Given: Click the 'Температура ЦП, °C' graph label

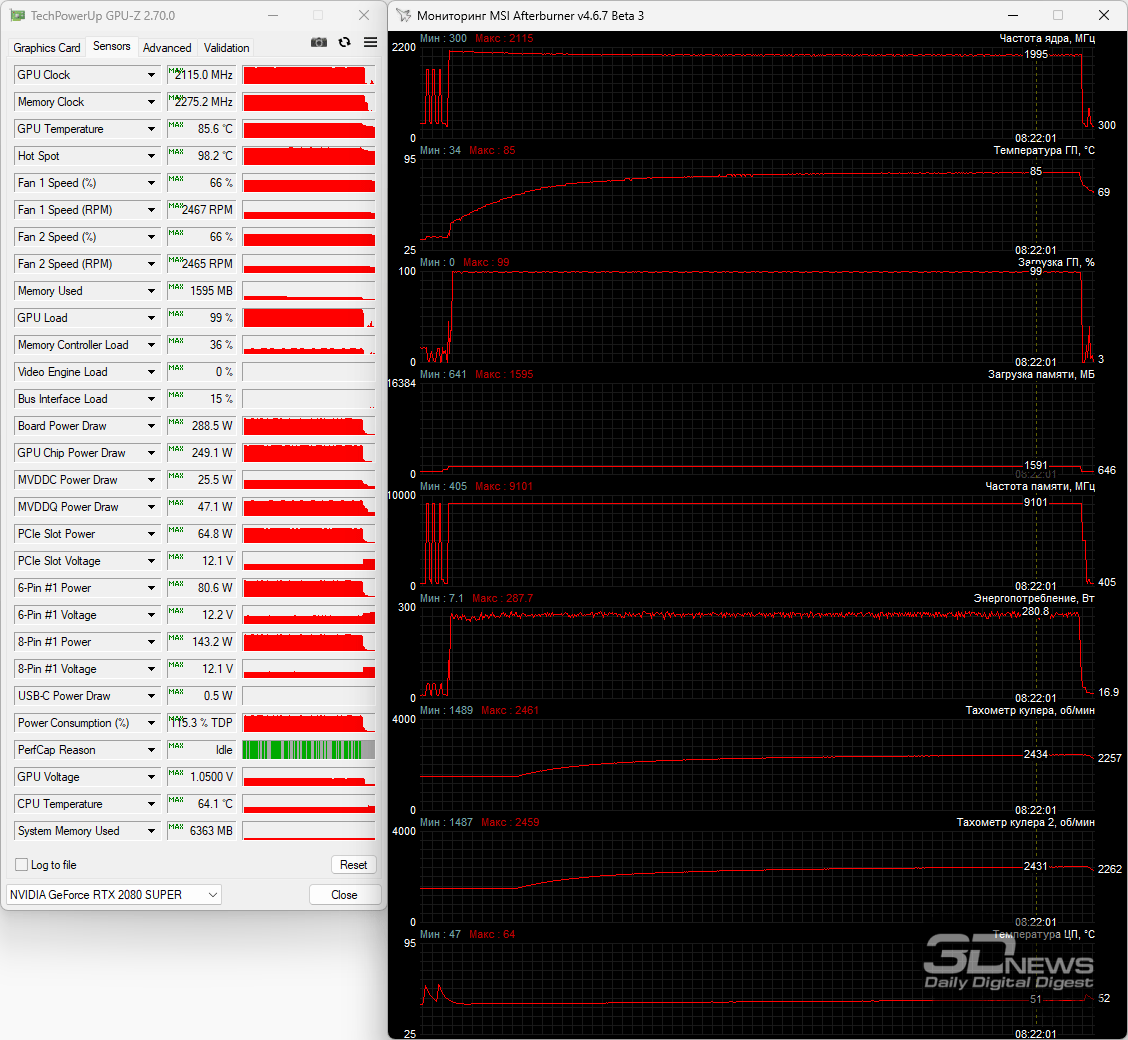Looking at the screenshot, I should click(1044, 934).
